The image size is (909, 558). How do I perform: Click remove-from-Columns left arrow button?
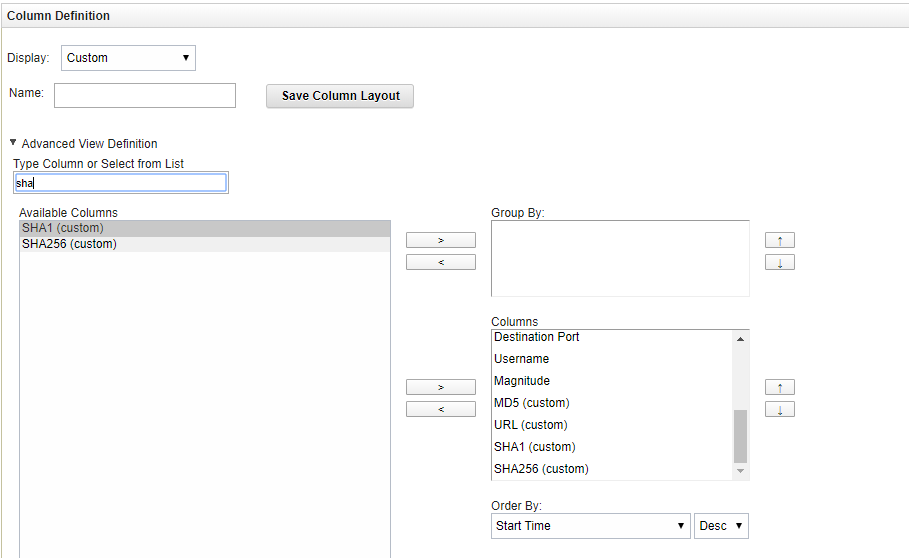[x=440, y=409]
